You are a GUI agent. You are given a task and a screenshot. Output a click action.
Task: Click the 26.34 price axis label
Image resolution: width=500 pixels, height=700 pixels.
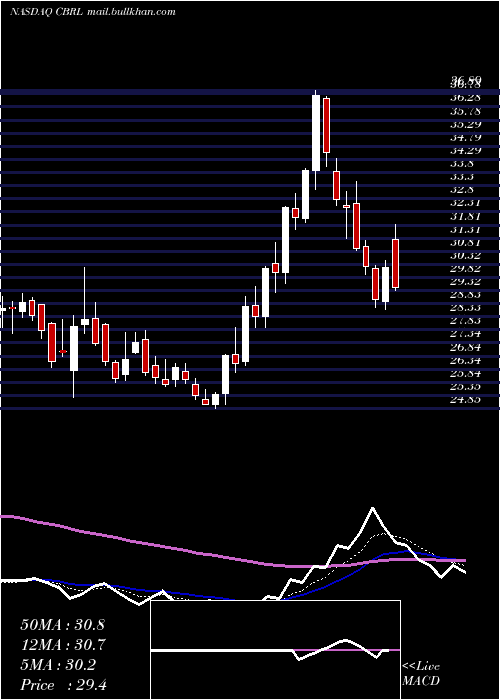(x=466, y=360)
